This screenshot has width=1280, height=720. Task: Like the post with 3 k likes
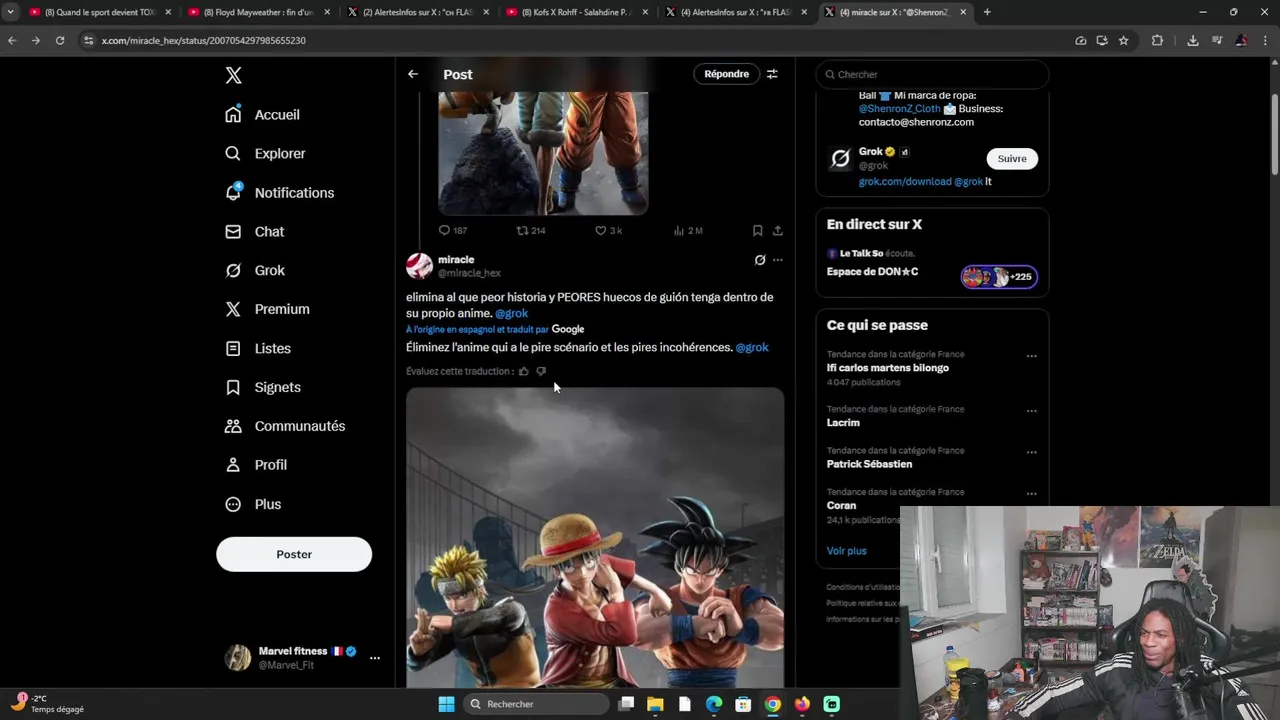[x=600, y=231]
